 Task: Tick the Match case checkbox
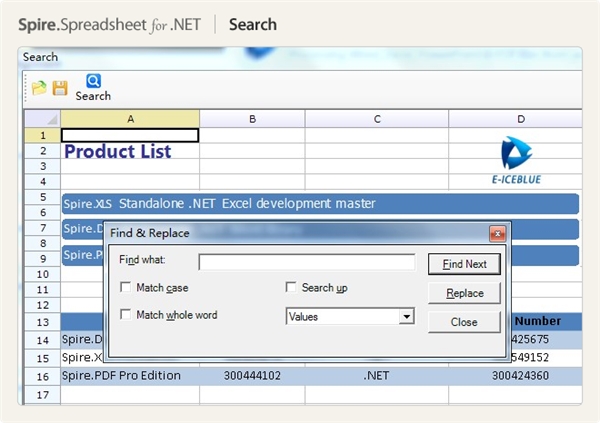point(126,287)
